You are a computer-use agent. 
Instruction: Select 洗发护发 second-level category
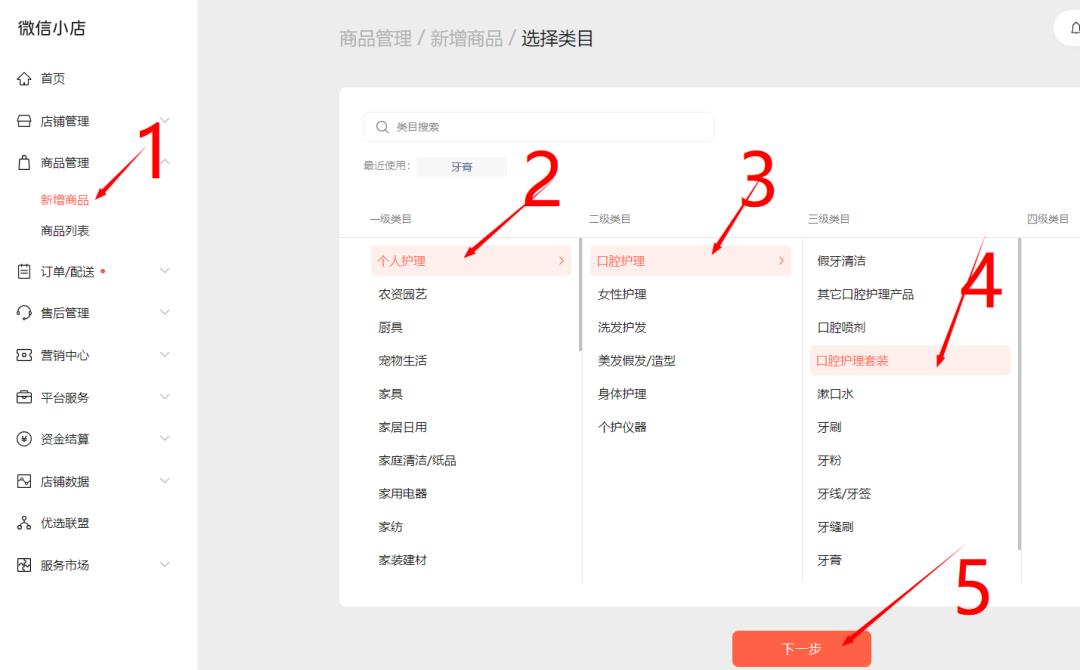[x=622, y=327]
